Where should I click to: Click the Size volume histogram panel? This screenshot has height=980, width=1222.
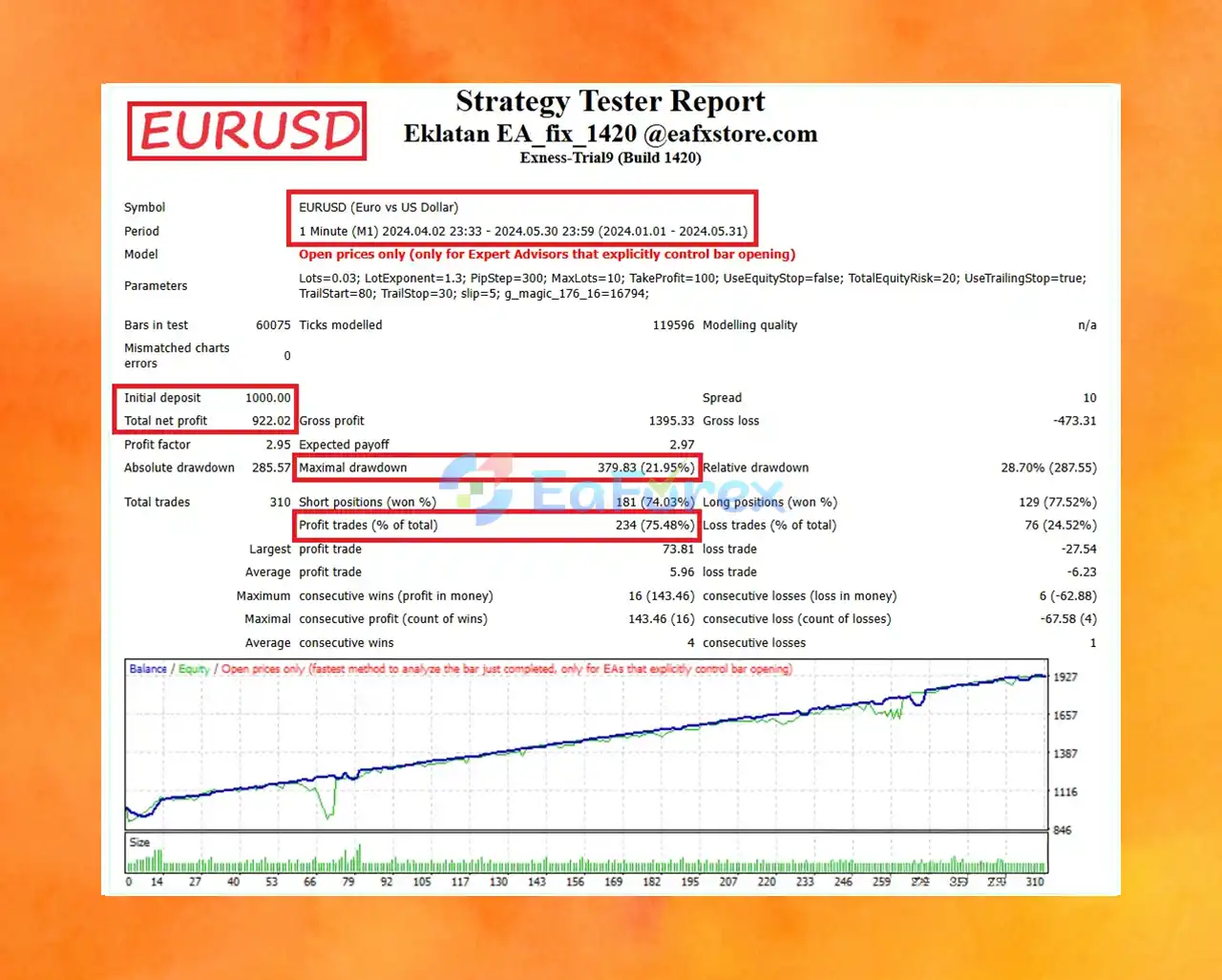pos(586,854)
